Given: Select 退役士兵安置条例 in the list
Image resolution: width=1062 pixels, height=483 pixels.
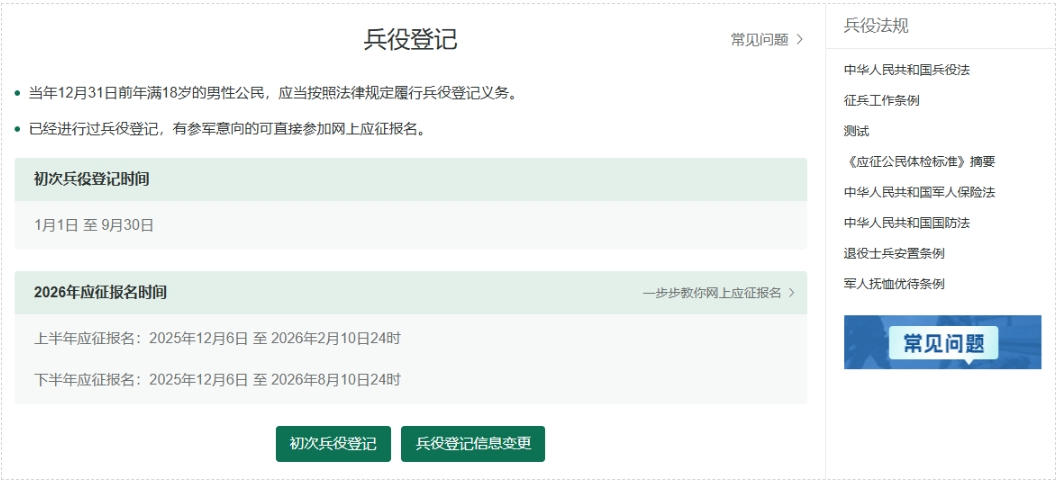Looking at the screenshot, I should (894, 253).
